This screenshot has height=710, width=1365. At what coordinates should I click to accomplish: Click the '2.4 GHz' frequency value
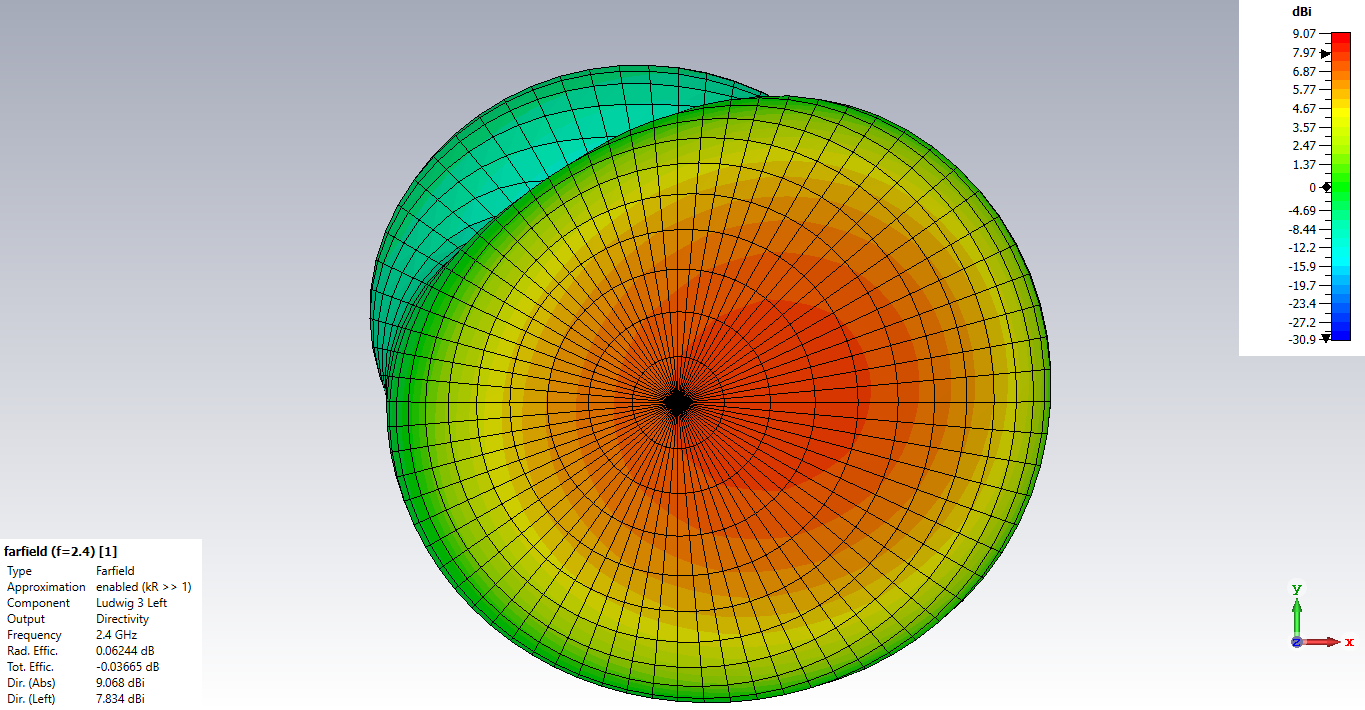point(116,635)
